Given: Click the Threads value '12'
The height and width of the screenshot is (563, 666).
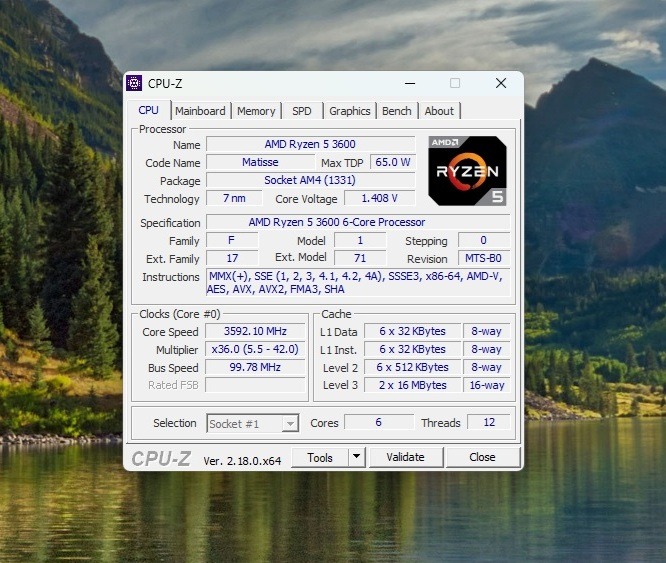Looking at the screenshot, I should point(489,422).
